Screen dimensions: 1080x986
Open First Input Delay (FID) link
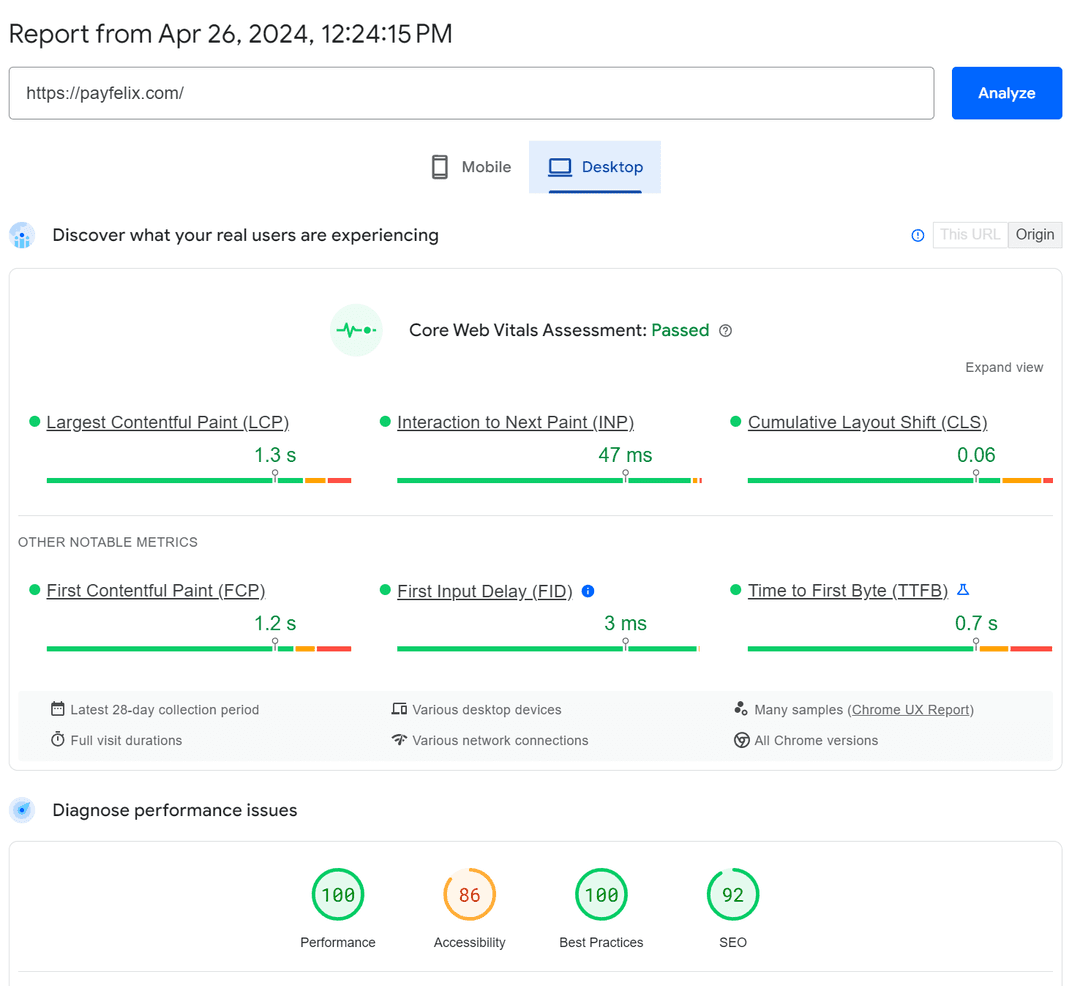click(485, 591)
